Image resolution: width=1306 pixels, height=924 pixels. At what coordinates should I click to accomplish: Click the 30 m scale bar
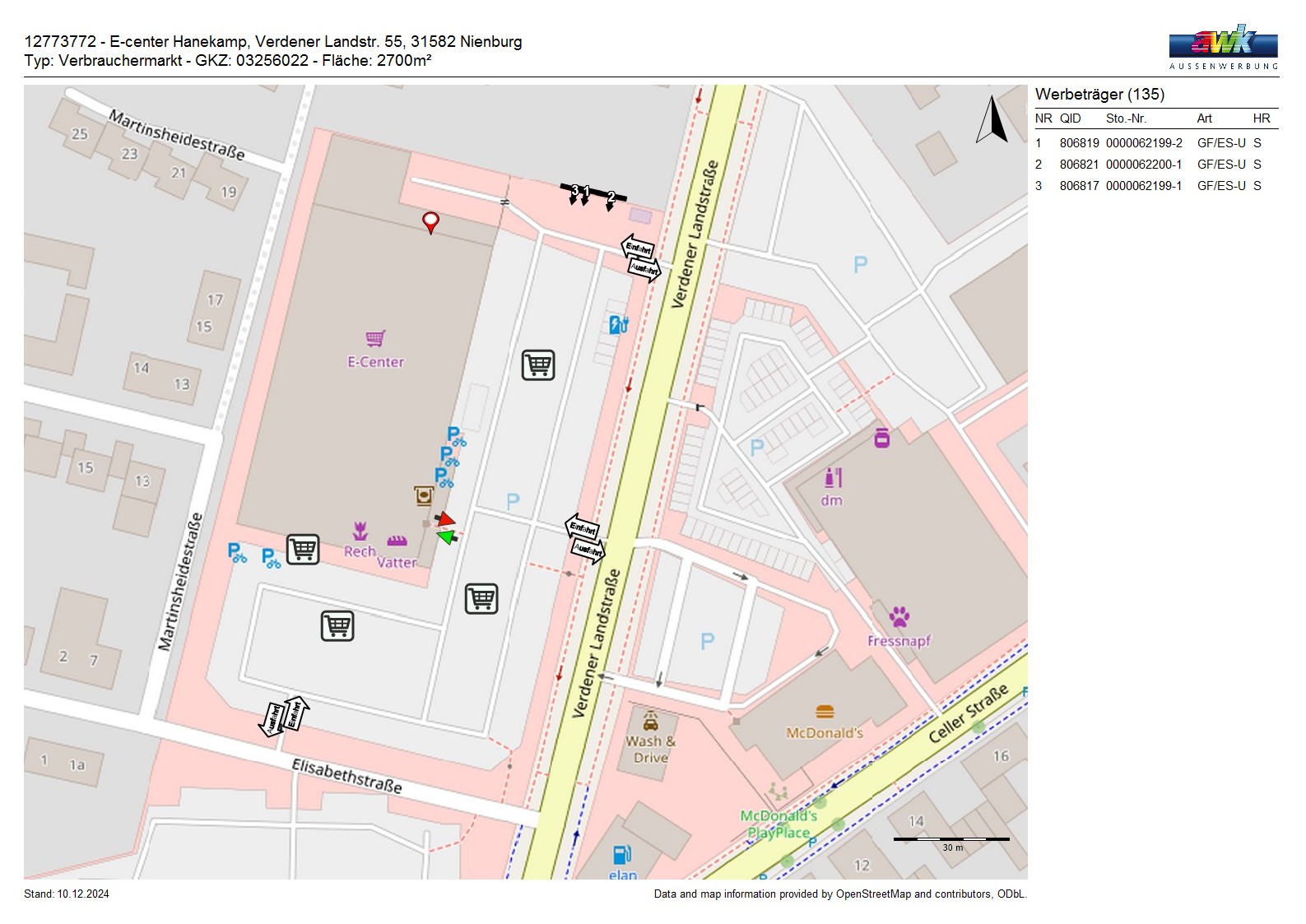(951, 839)
